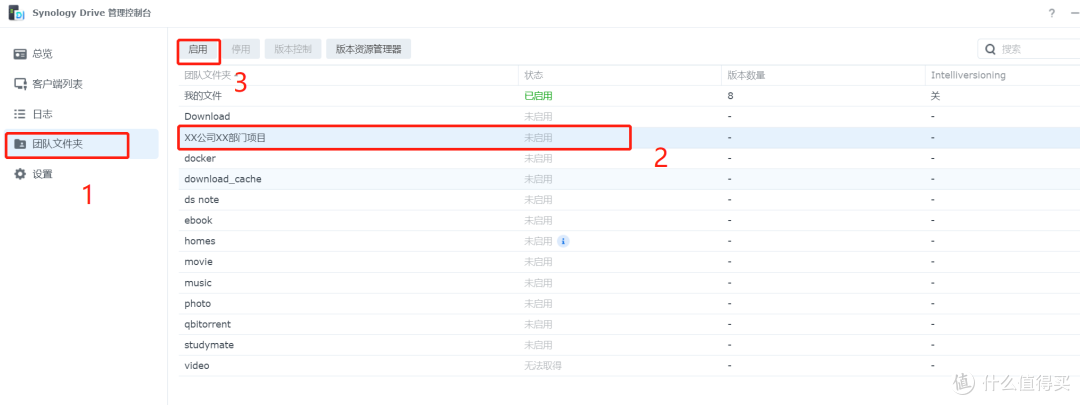The height and width of the screenshot is (405, 1080).
Task: Open the 日志 sidebar section
Action: 81,114
